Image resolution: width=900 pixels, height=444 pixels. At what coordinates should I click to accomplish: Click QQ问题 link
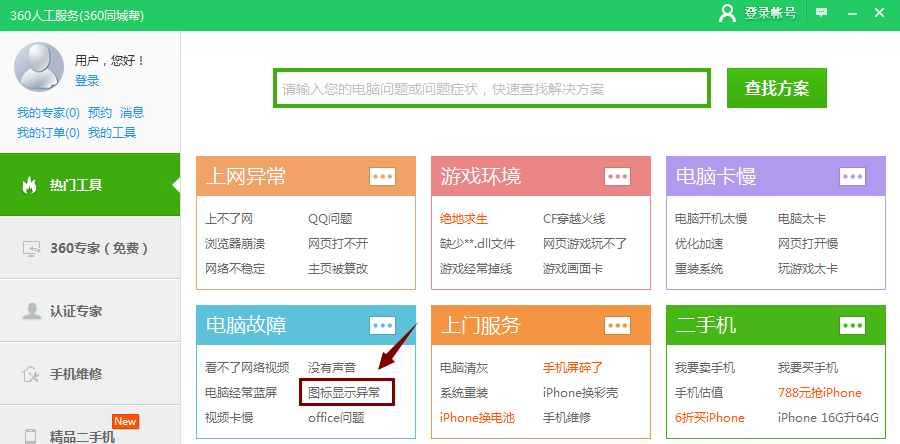pyautogui.click(x=330, y=219)
